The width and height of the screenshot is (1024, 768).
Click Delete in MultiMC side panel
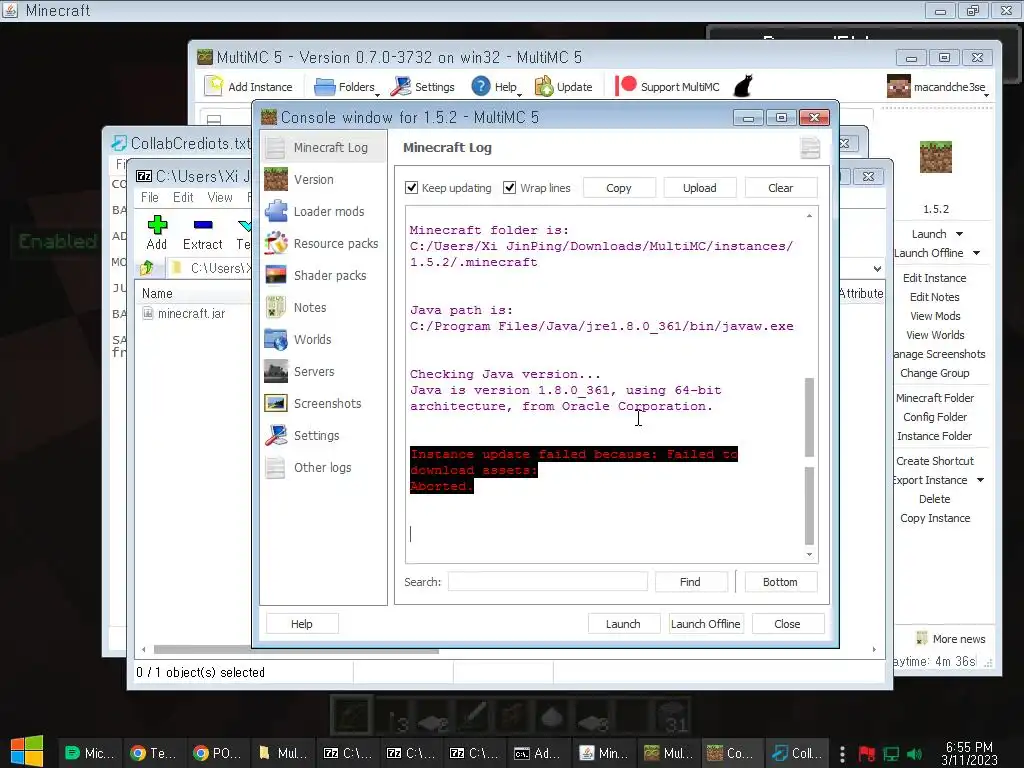click(935, 499)
